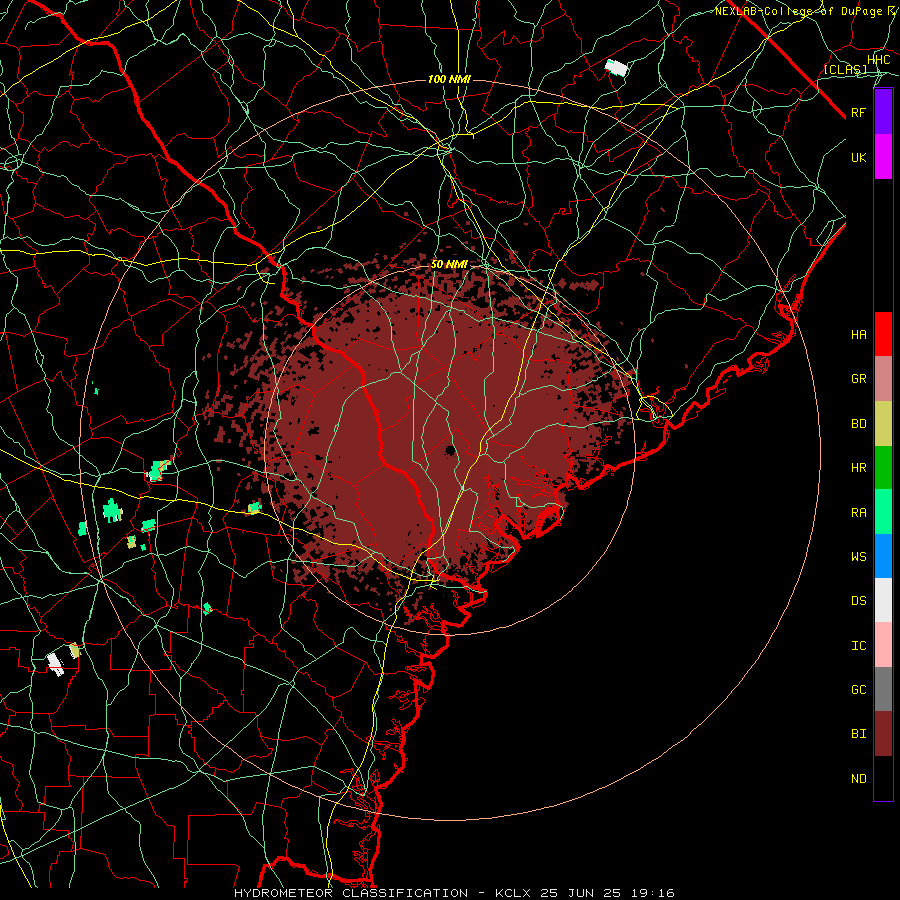Select the pink IC ice crystals swatch
This screenshot has width=900, height=900.
pos(883,645)
